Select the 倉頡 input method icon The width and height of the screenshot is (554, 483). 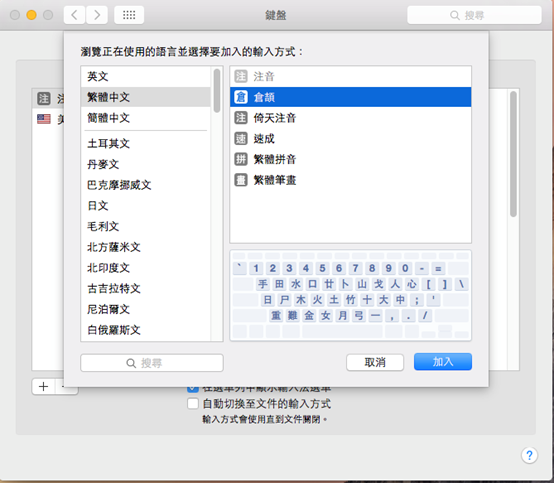241,97
